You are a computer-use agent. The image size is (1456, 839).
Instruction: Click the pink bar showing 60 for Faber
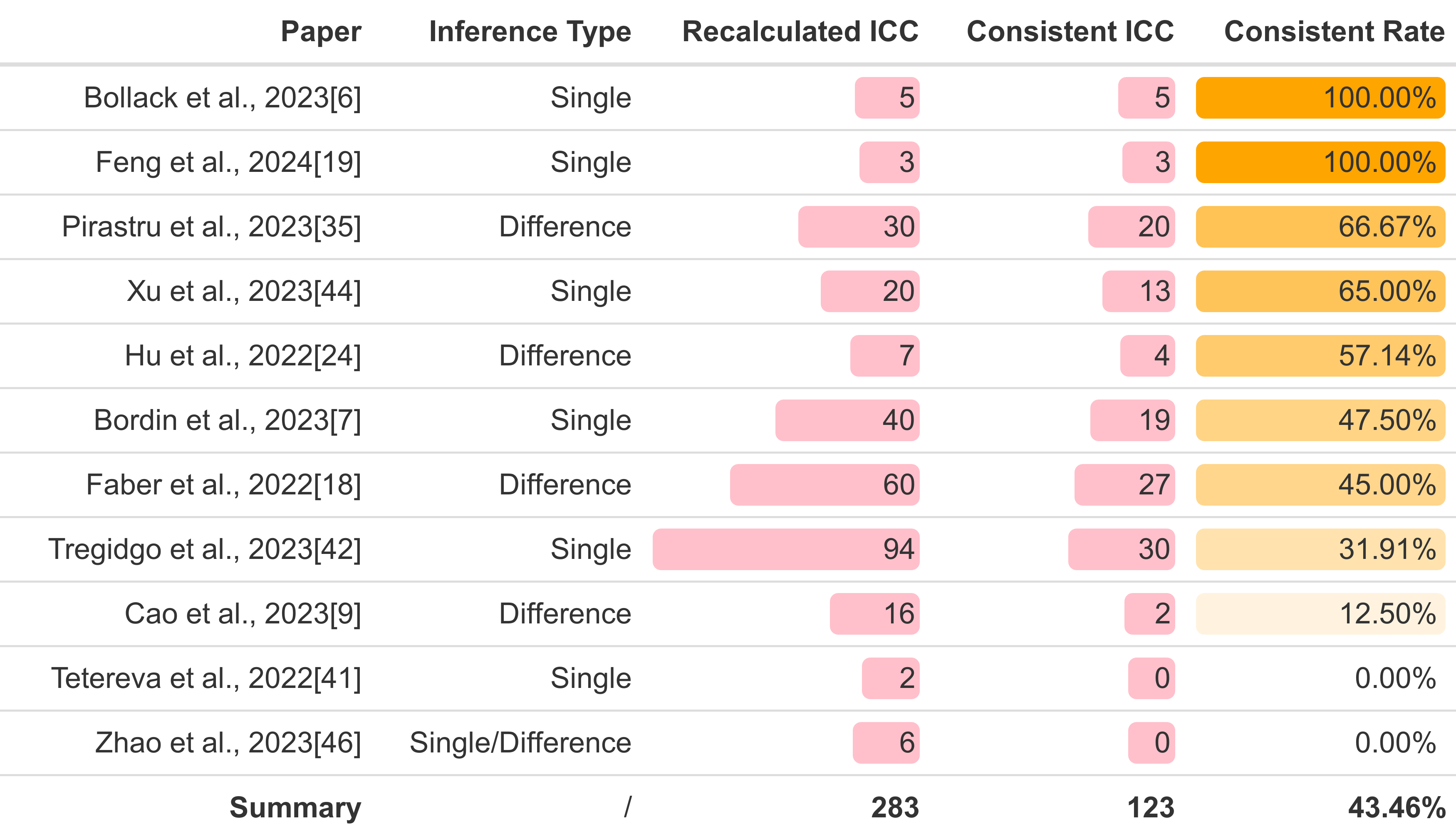pyautogui.click(x=824, y=484)
